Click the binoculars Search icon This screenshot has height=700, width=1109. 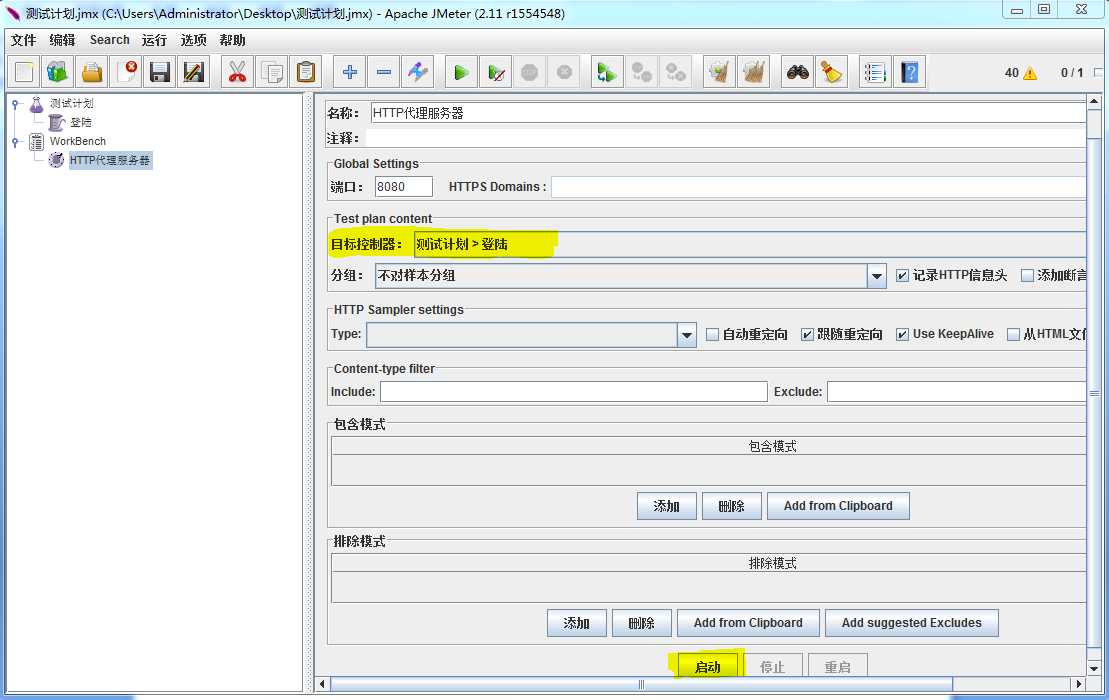click(797, 72)
